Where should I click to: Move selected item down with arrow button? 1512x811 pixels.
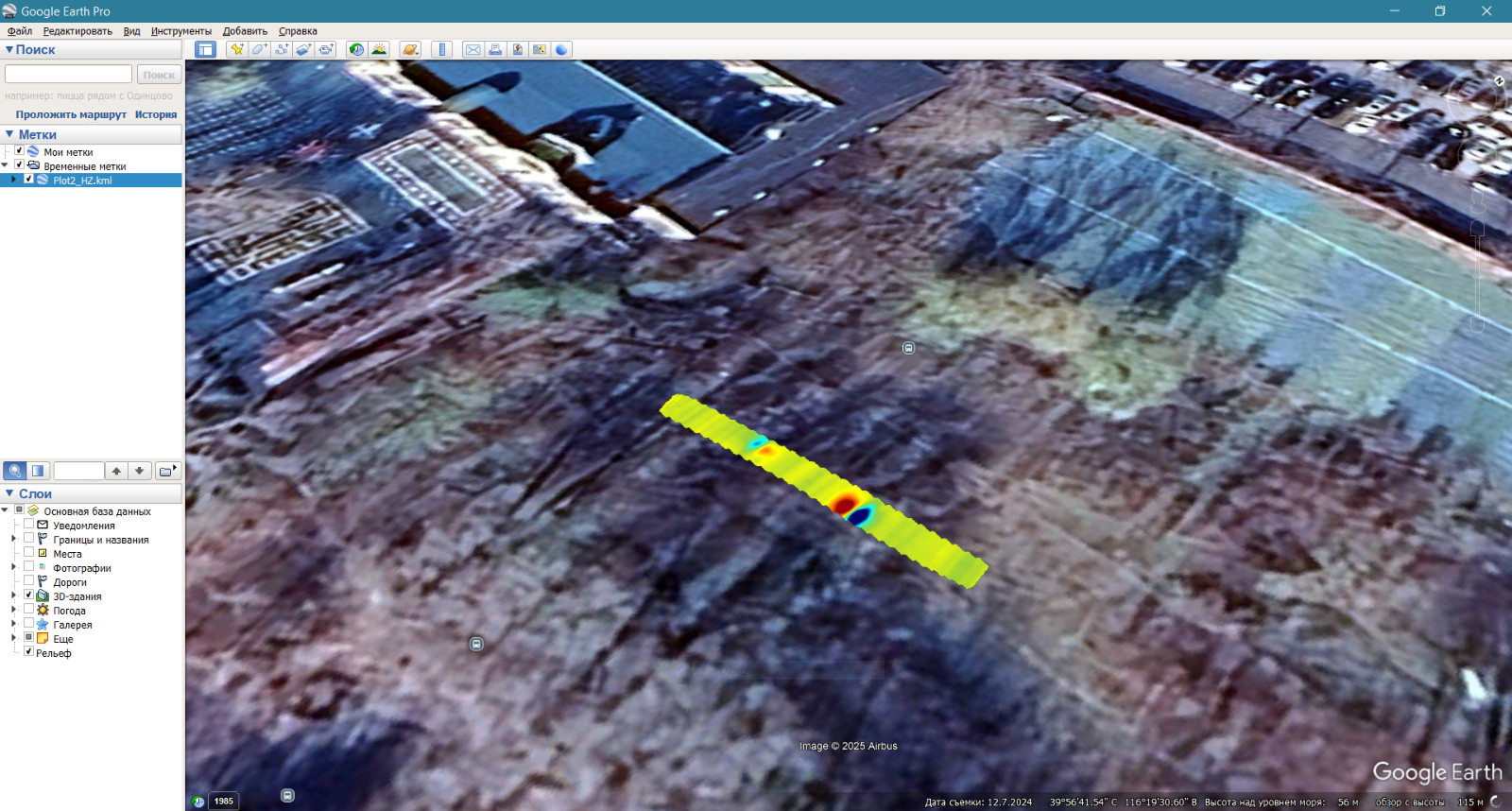point(139,471)
